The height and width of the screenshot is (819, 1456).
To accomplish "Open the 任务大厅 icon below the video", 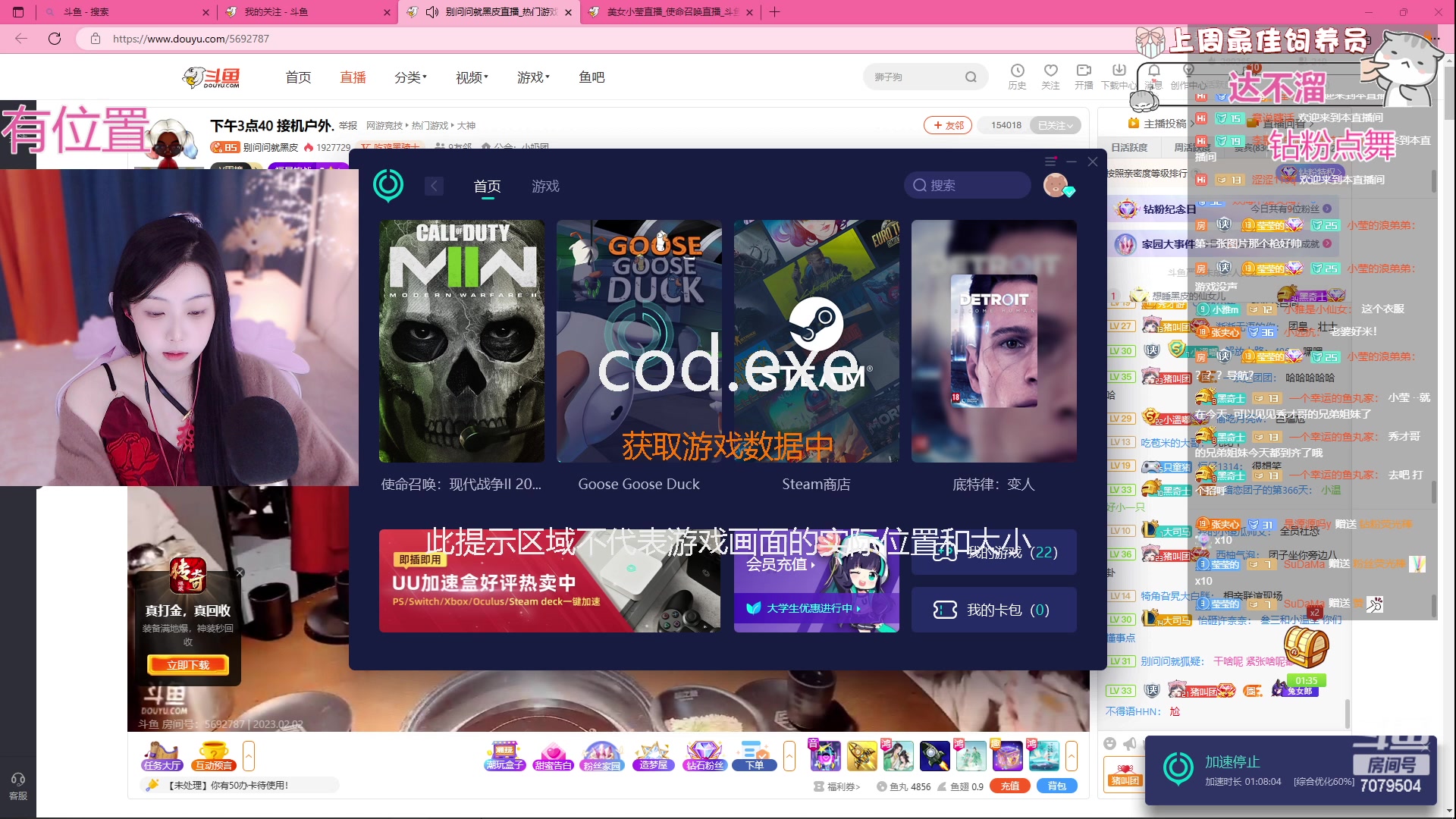I will [x=162, y=756].
